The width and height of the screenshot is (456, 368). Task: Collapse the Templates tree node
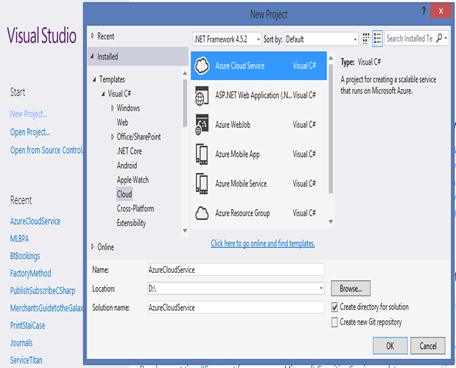[95, 79]
